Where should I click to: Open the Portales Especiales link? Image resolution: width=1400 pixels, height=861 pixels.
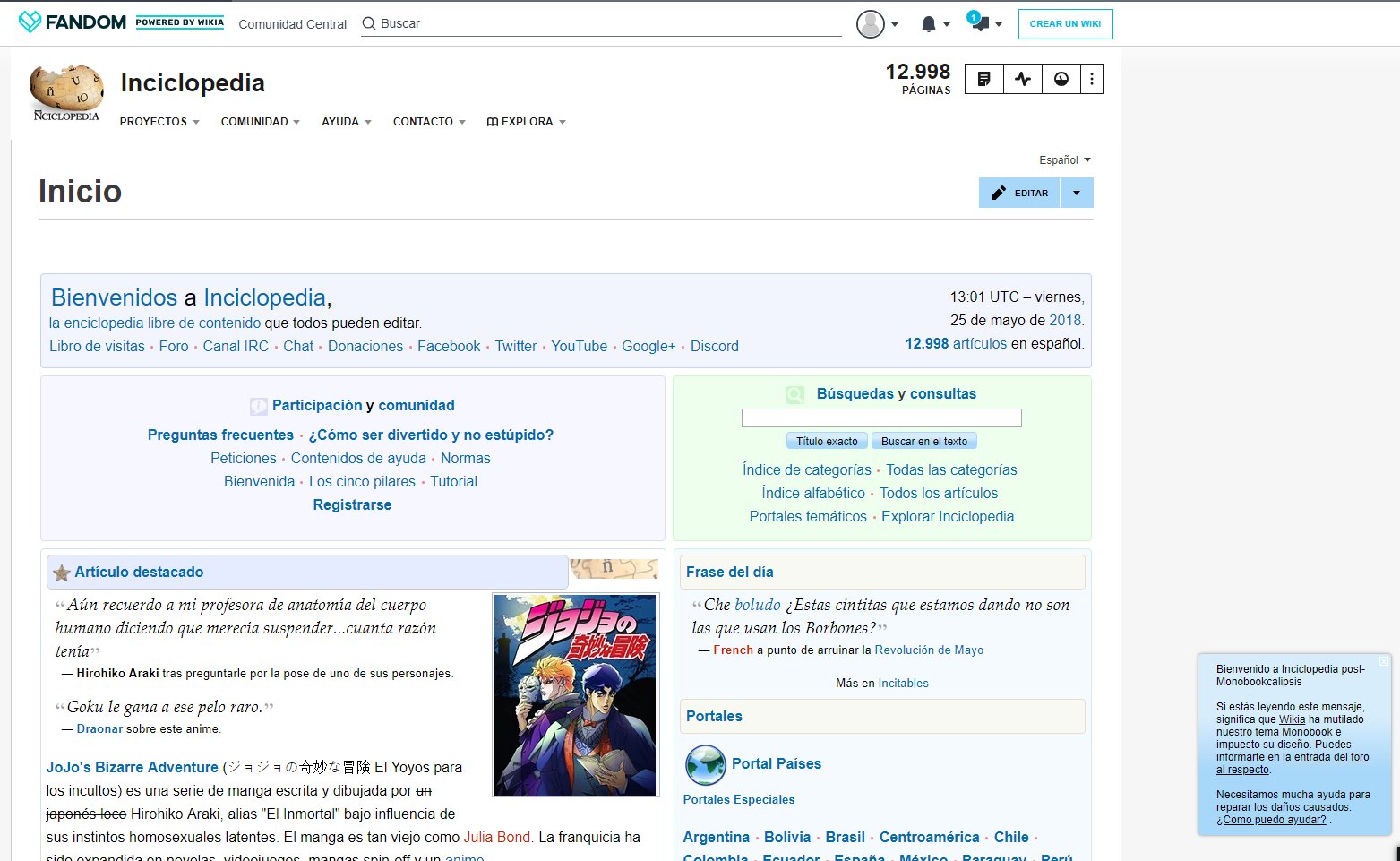(739, 799)
